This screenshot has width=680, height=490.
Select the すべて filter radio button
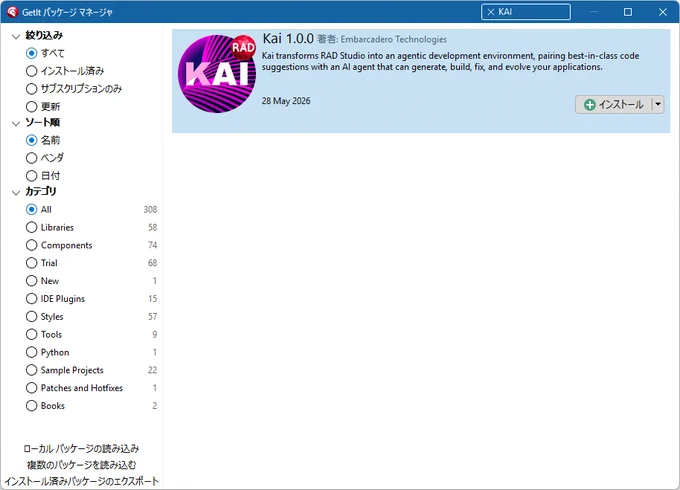pos(31,53)
